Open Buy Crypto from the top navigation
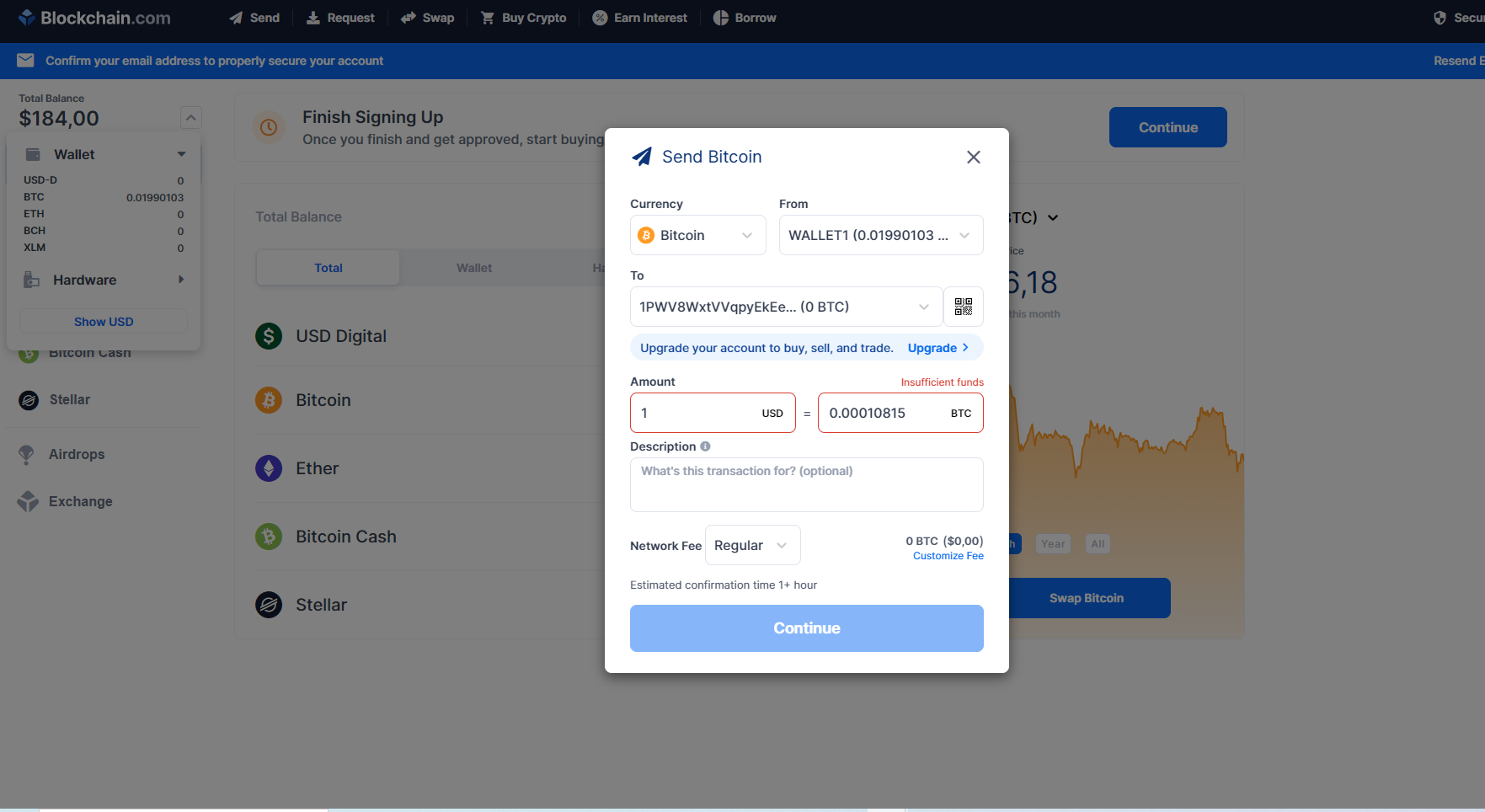The image size is (1485, 812). click(x=523, y=18)
